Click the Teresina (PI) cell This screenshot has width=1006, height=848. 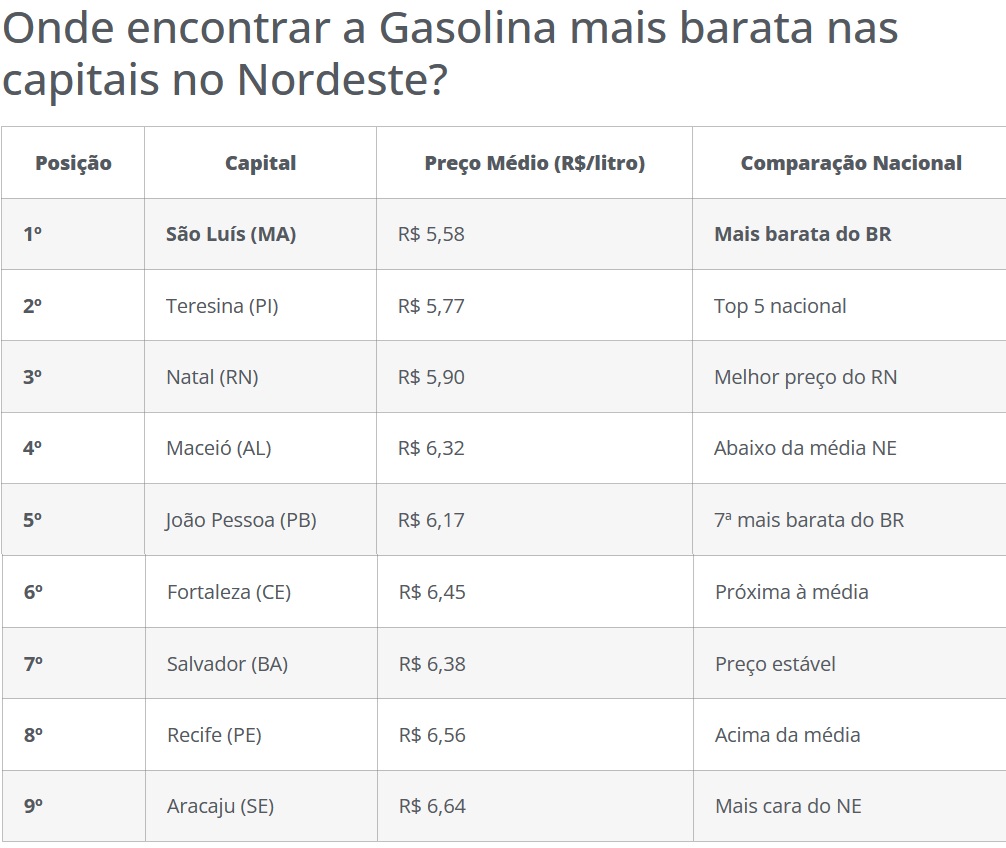coord(222,306)
